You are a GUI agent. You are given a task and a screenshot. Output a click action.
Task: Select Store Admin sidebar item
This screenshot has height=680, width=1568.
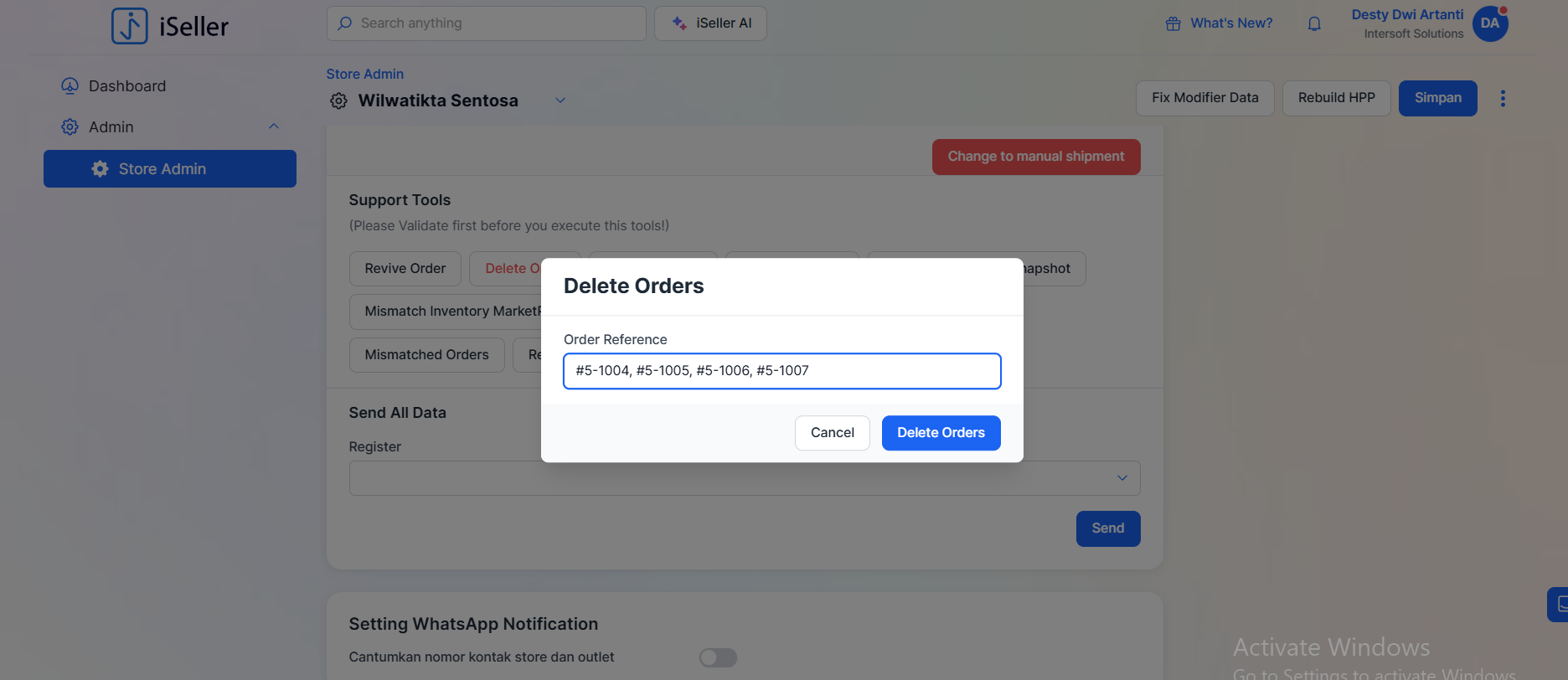170,169
